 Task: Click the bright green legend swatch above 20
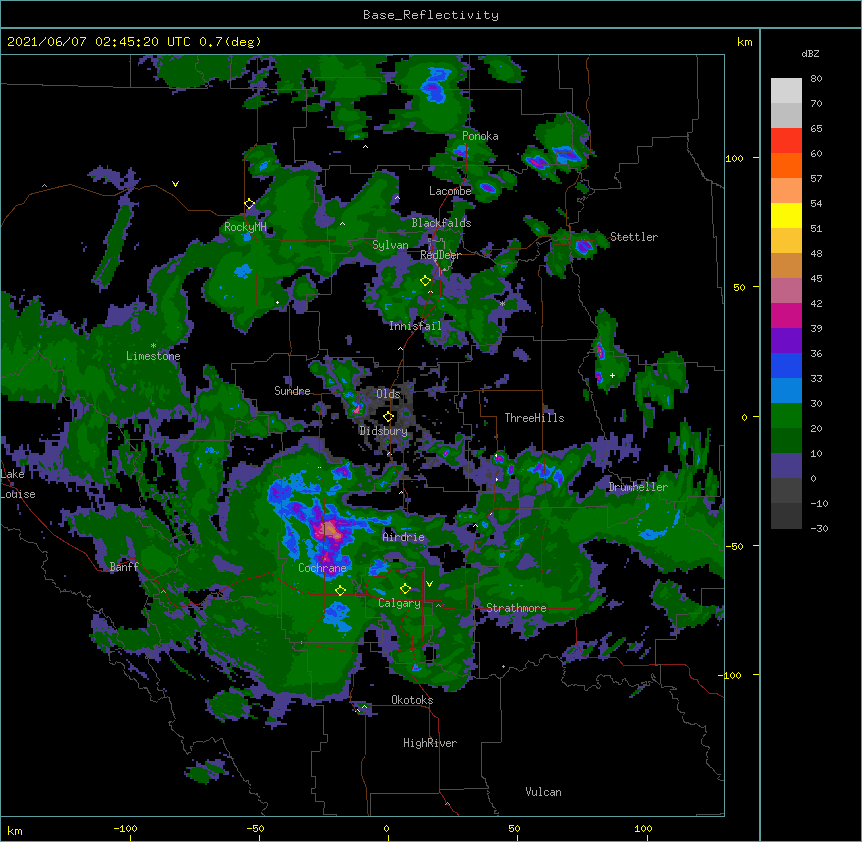[x=786, y=416]
